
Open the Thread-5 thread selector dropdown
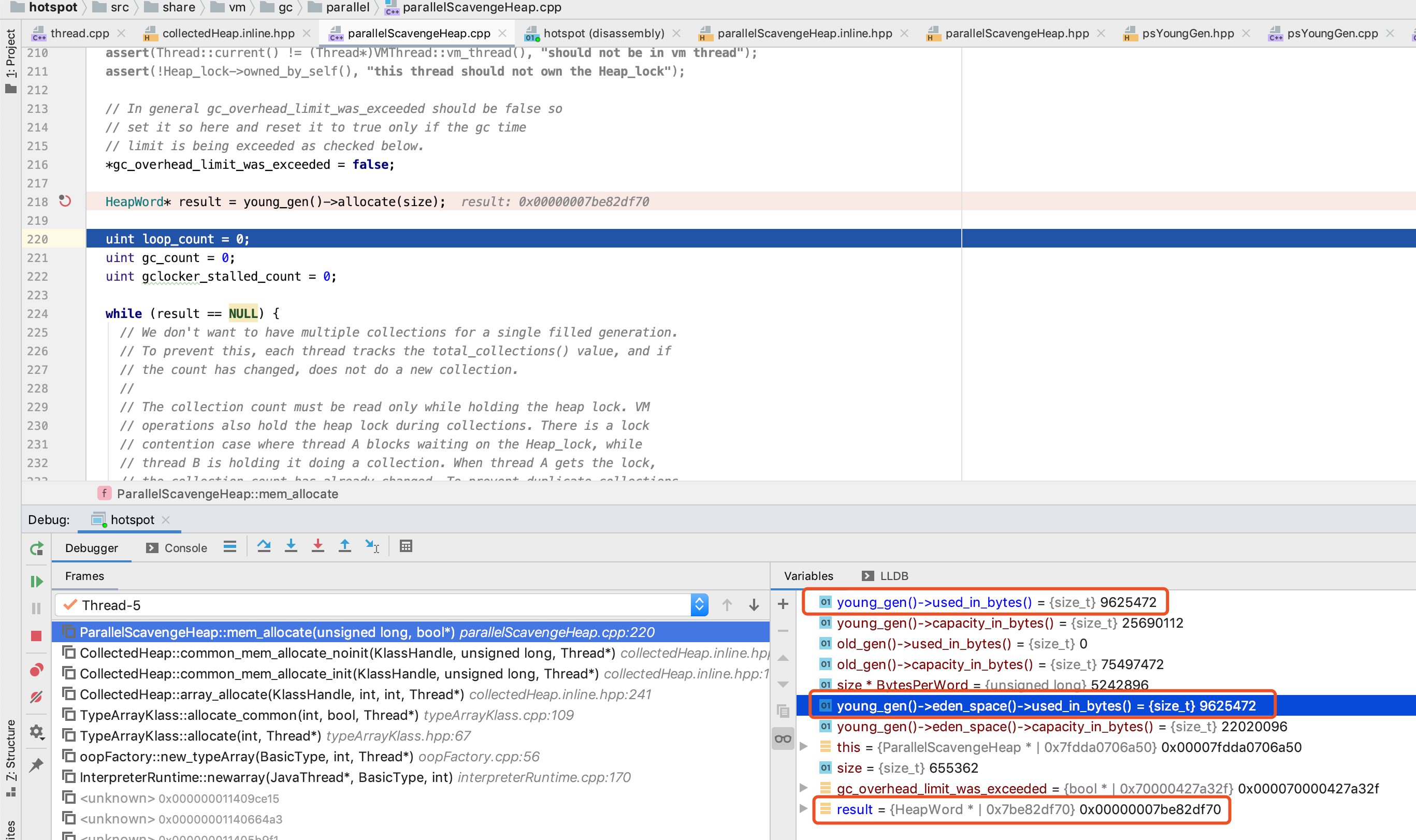click(699, 605)
